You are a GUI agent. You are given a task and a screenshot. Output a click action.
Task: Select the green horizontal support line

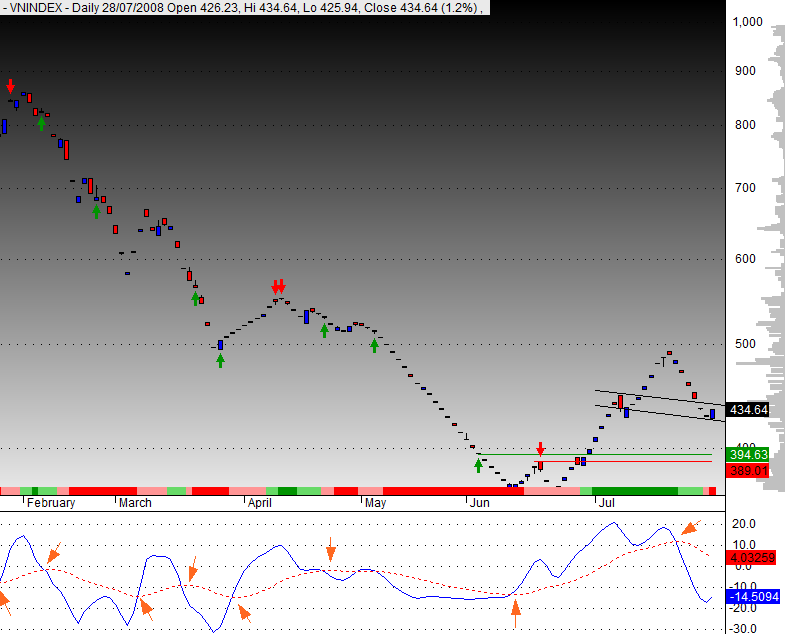point(600,454)
